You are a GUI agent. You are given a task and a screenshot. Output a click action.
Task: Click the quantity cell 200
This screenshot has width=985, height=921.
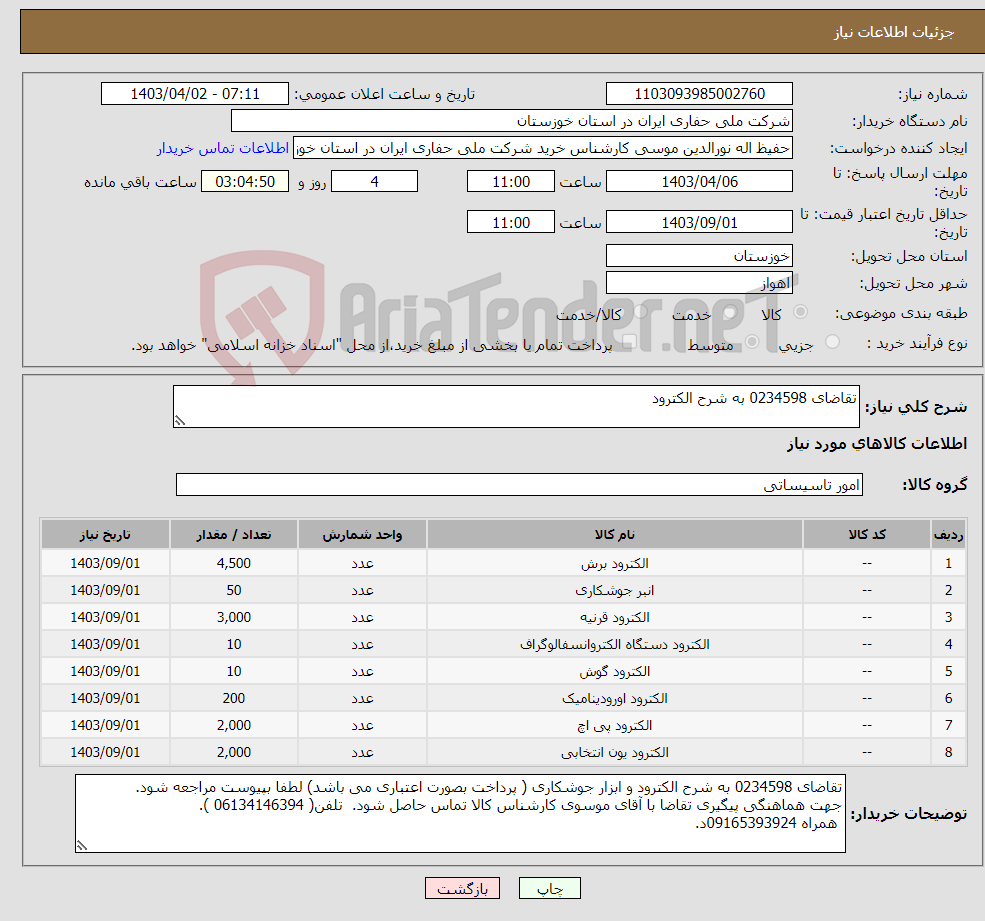click(x=234, y=699)
